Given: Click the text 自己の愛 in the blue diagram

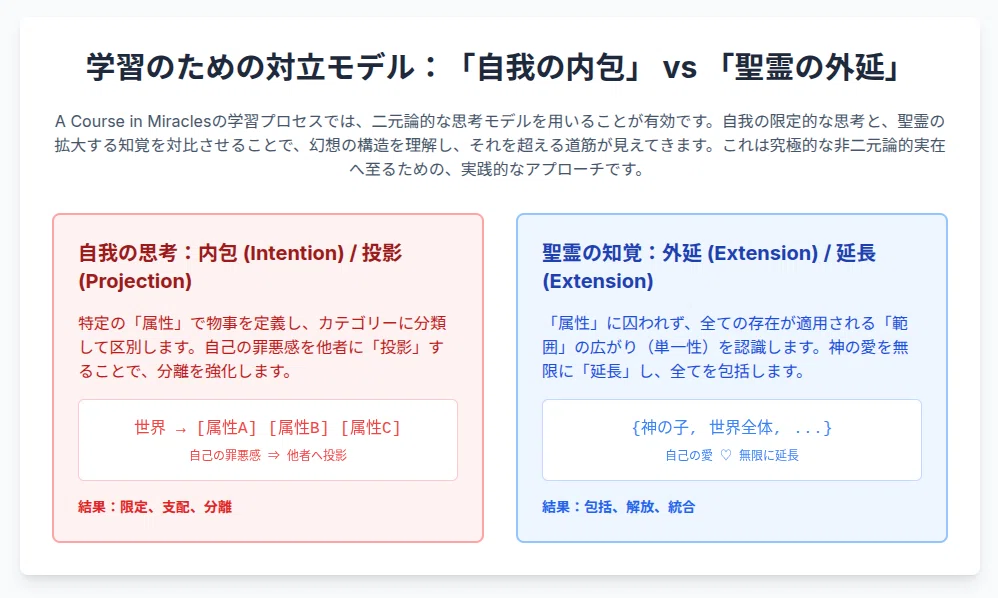Looking at the screenshot, I should [x=689, y=455].
